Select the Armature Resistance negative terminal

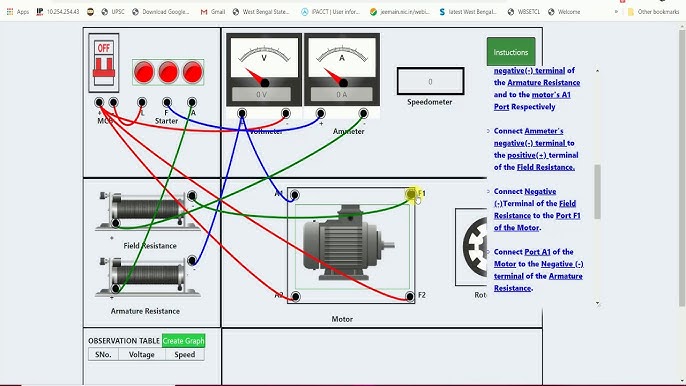[192, 261]
